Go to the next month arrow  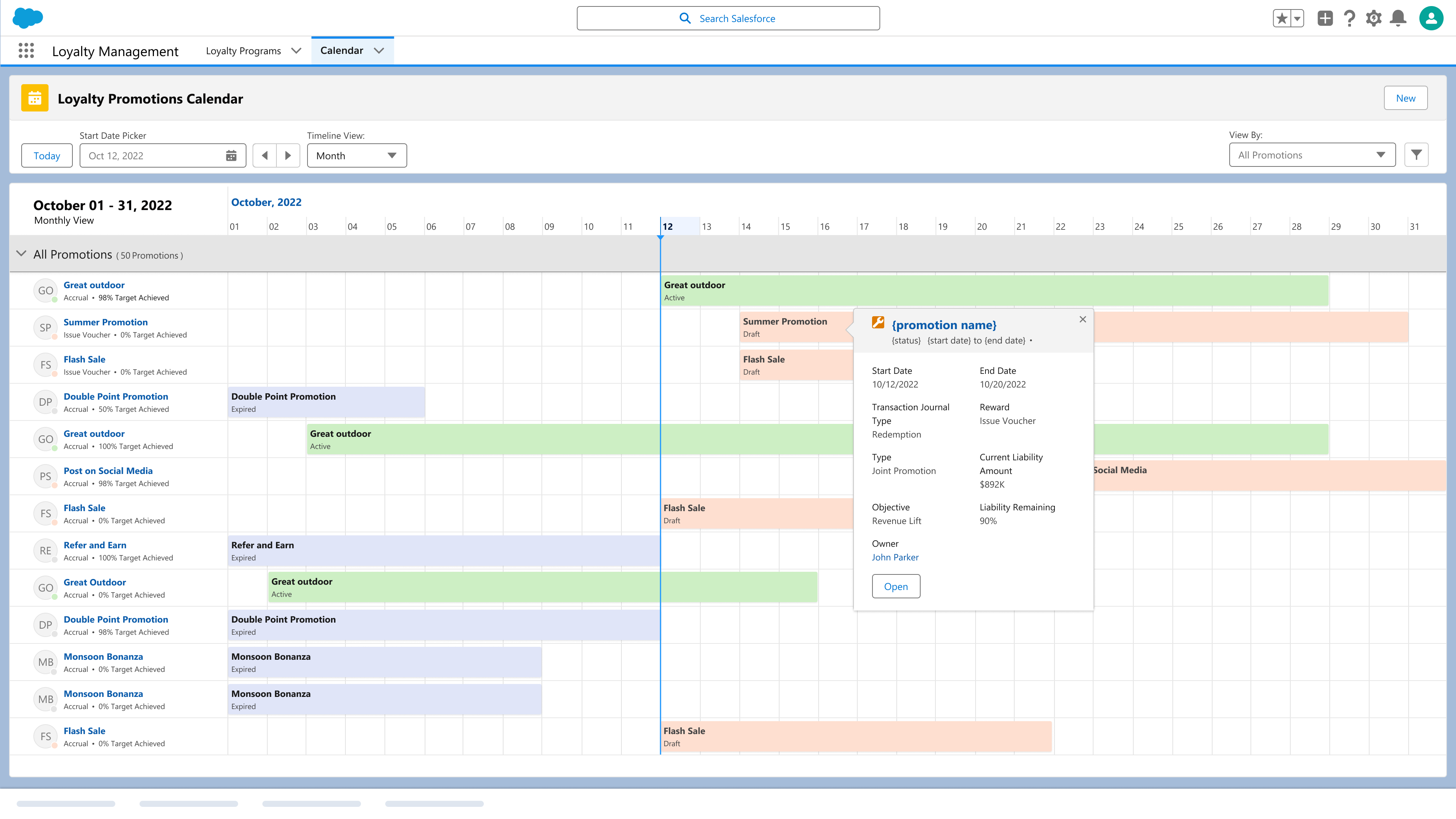coord(288,155)
